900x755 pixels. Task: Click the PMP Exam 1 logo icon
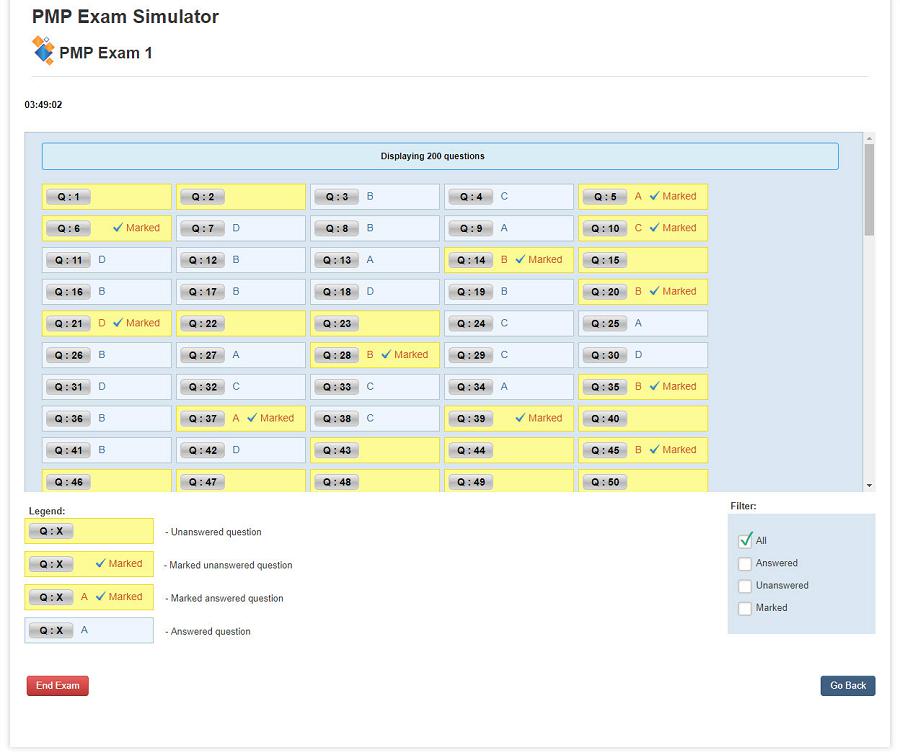tap(42, 49)
